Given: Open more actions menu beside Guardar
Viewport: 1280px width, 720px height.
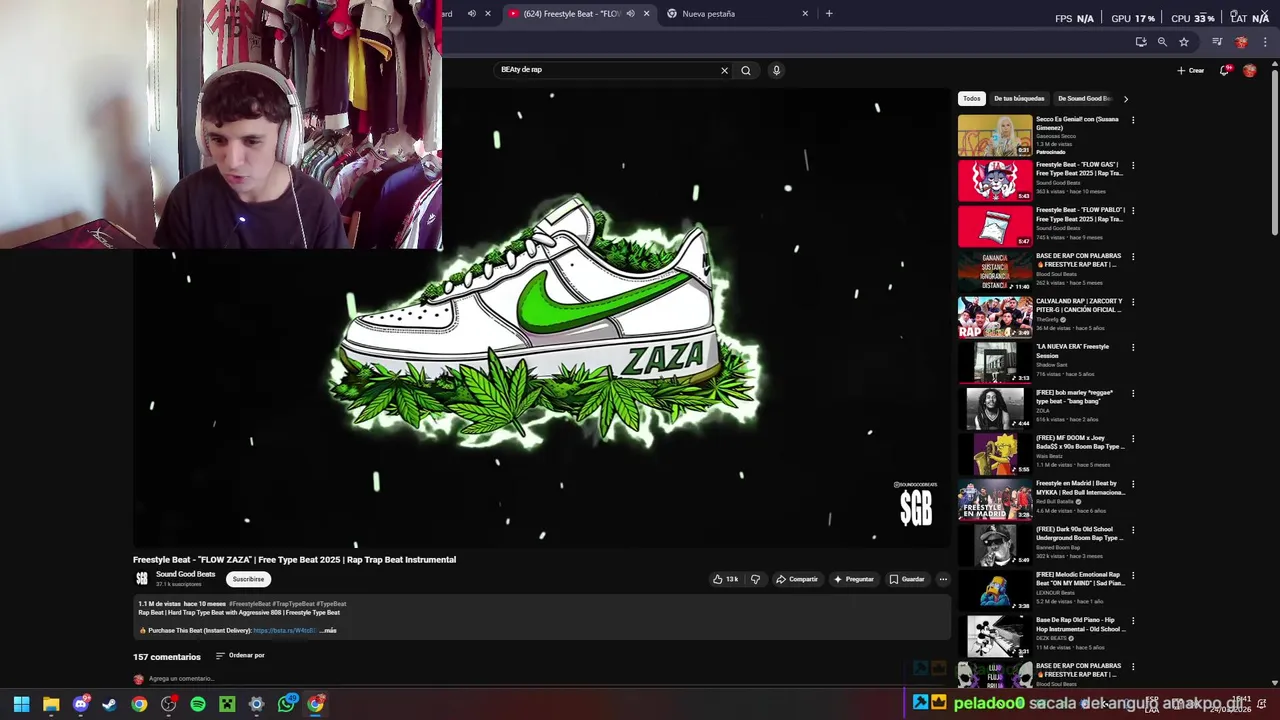Looking at the screenshot, I should tap(942, 579).
